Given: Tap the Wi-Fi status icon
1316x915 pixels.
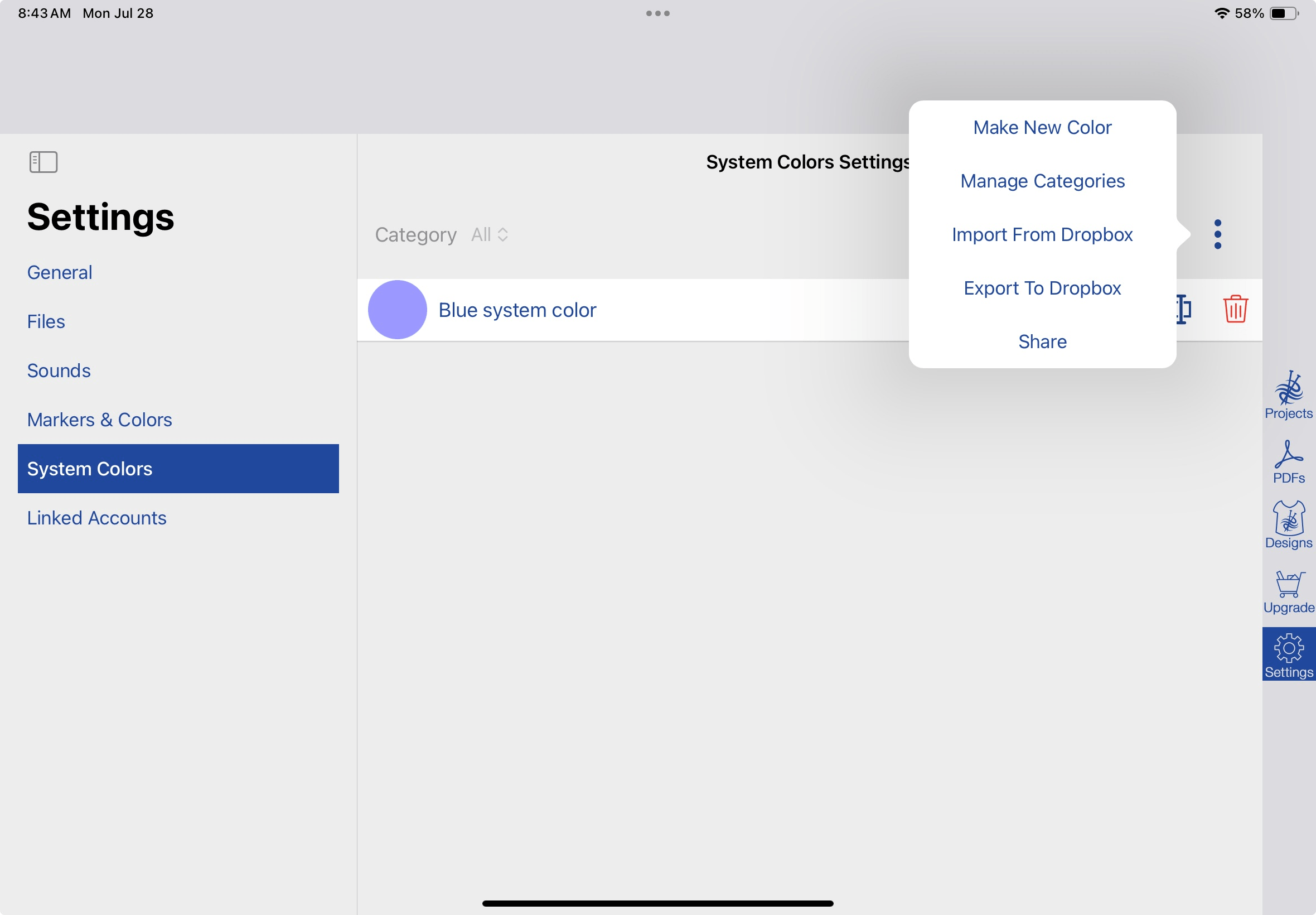Looking at the screenshot, I should pos(1221,13).
